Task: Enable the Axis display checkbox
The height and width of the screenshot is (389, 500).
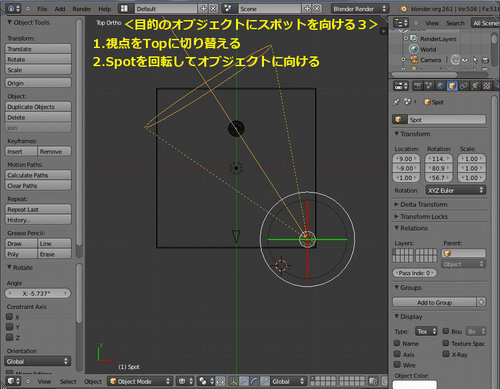Action: [x=397, y=354]
